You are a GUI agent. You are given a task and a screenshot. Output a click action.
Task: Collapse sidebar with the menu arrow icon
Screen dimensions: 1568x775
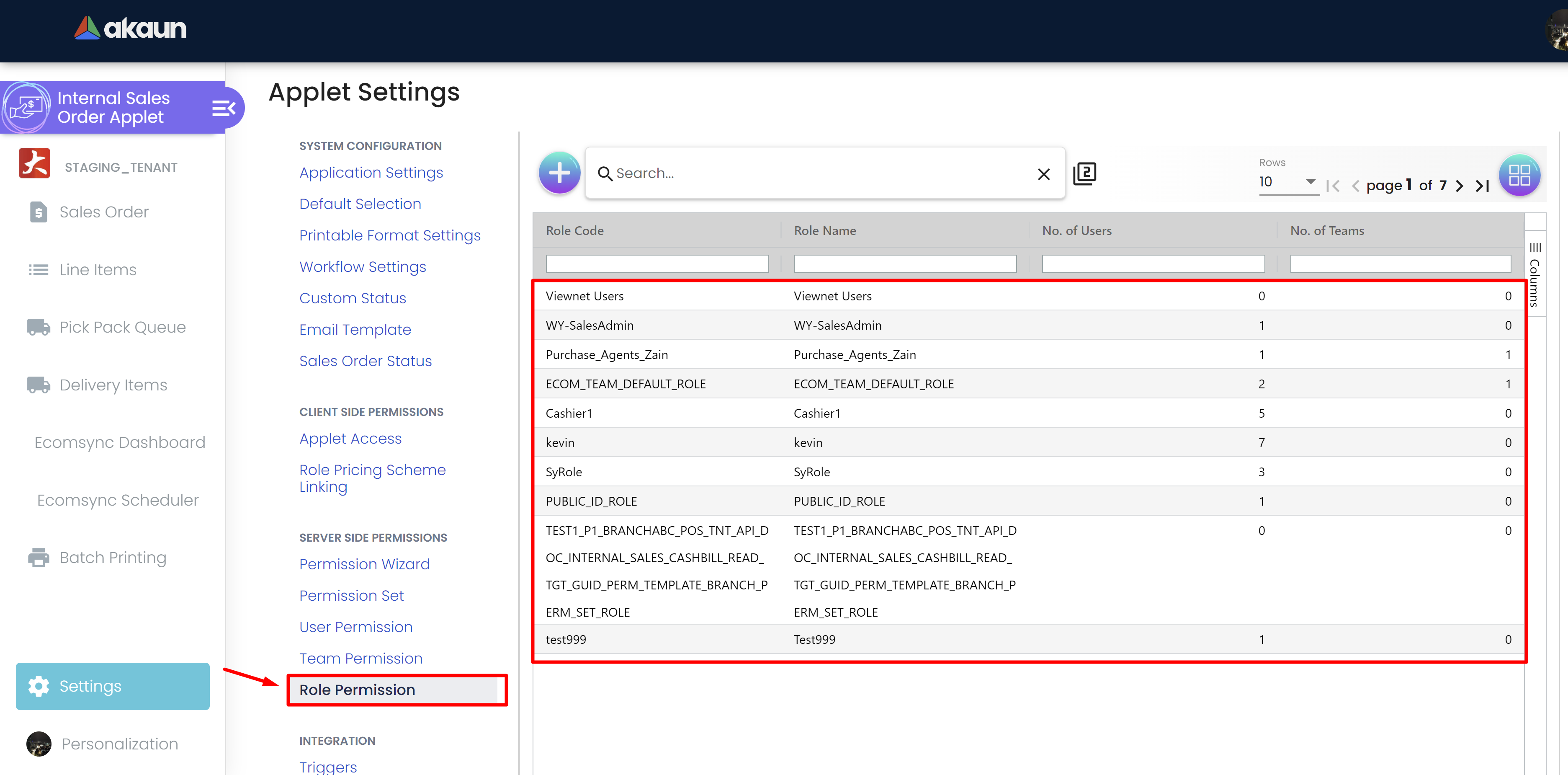[224, 108]
